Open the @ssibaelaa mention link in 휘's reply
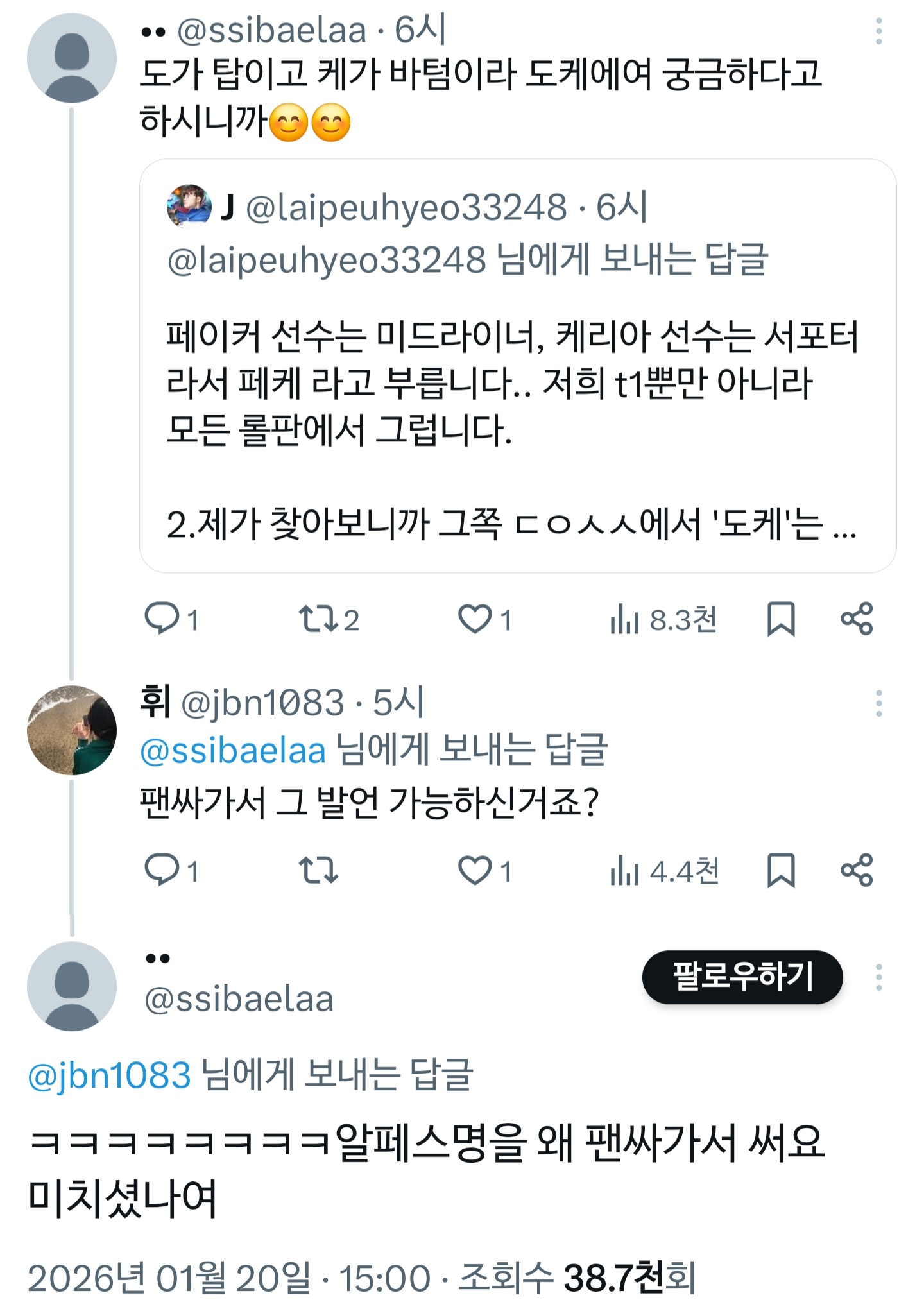The width and height of the screenshot is (924, 1309). pyautogui.click(x=233, y=750)
